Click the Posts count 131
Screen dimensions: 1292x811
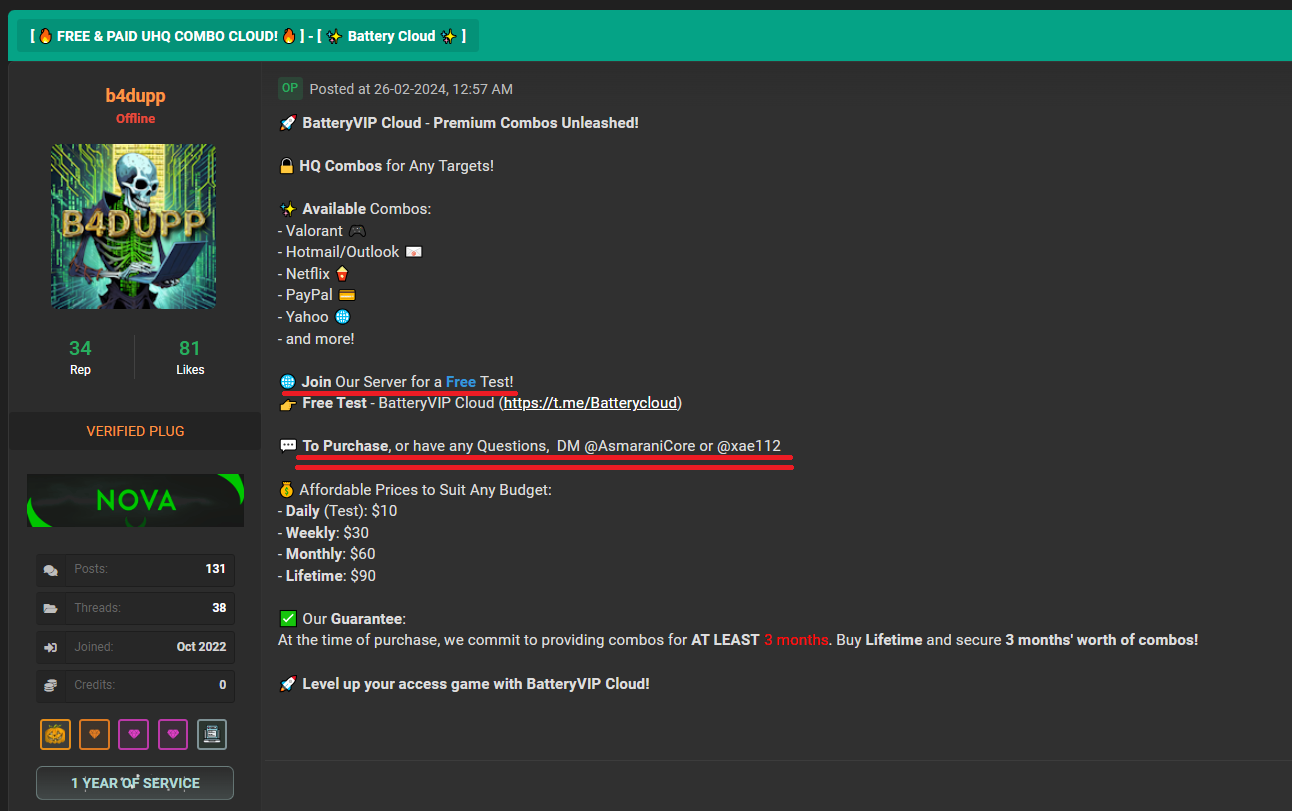coord(215,569)
